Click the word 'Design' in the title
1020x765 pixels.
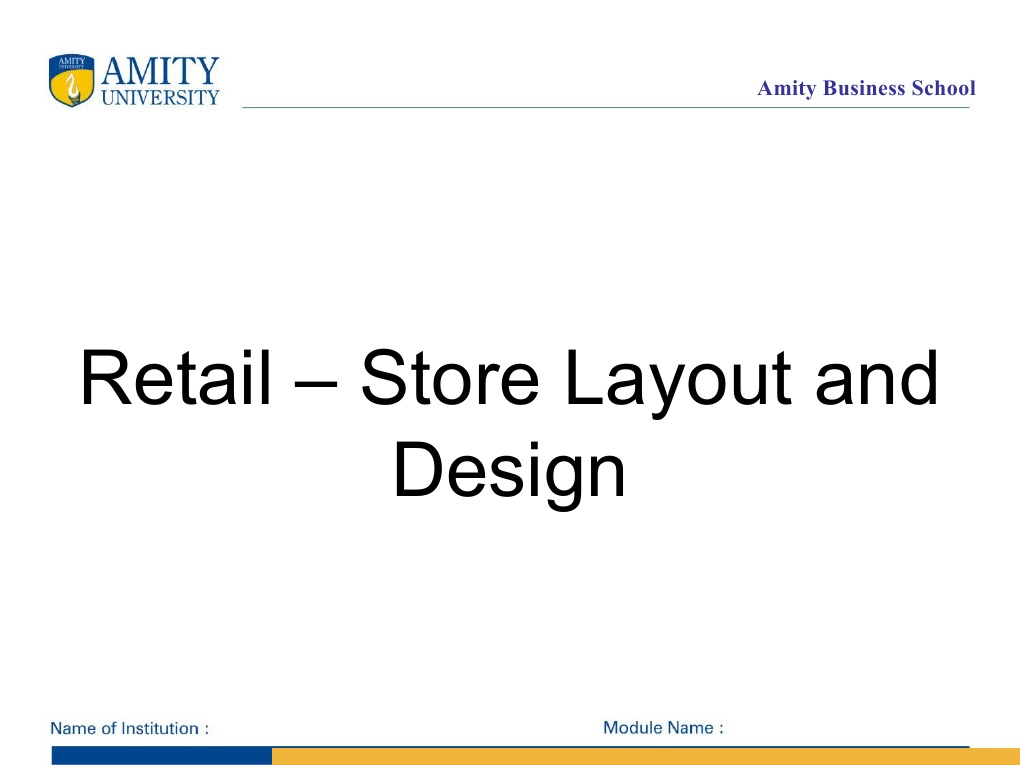(508, 468)
